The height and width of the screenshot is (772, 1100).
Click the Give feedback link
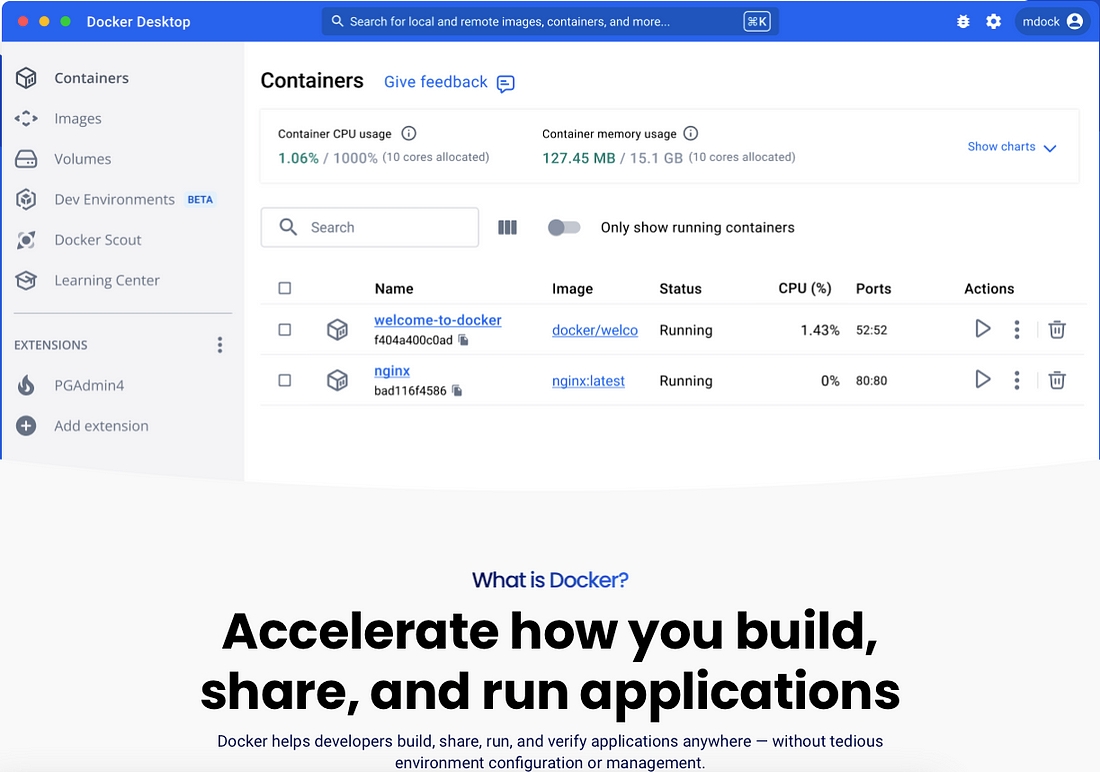436,82
